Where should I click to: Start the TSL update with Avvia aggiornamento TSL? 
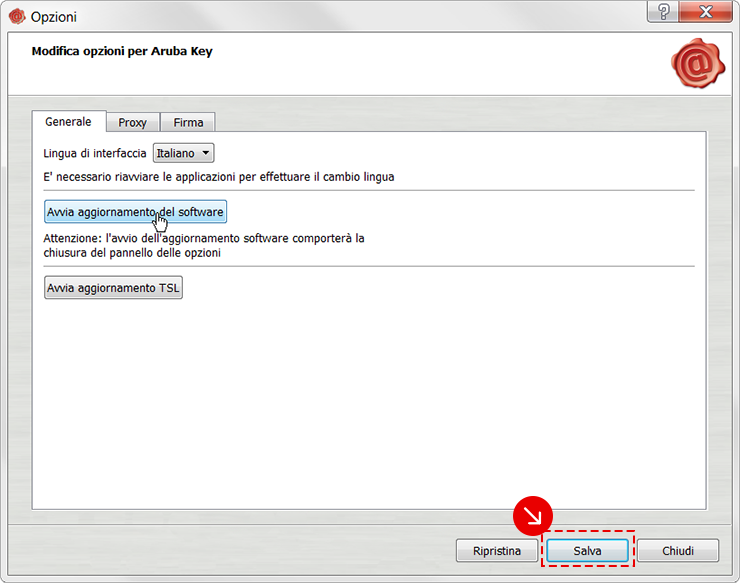coord(114,288)
